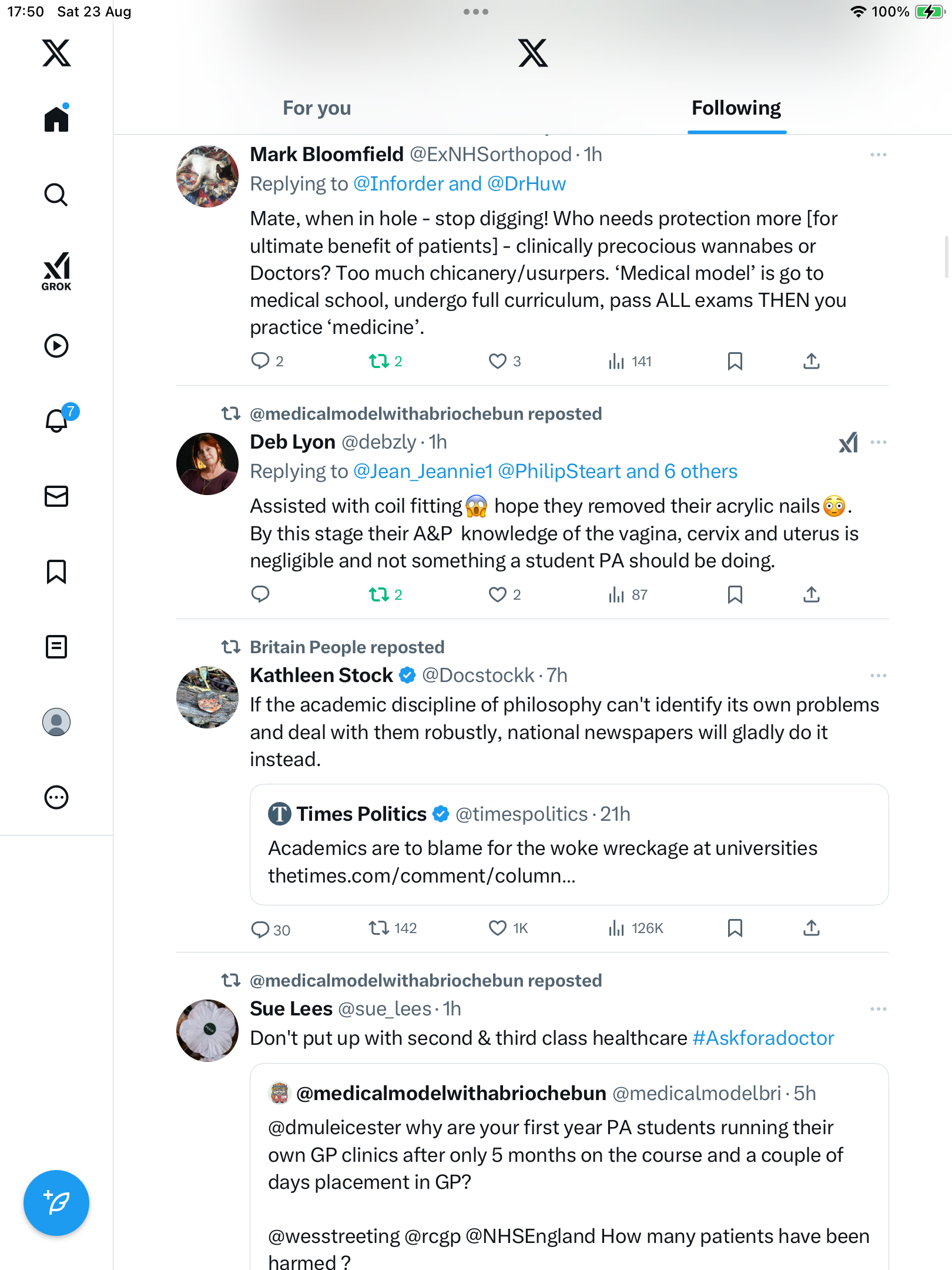Open the search page from sidebar
The image size is (952, 1270).
pyautogui.click(x=56, y=195)
